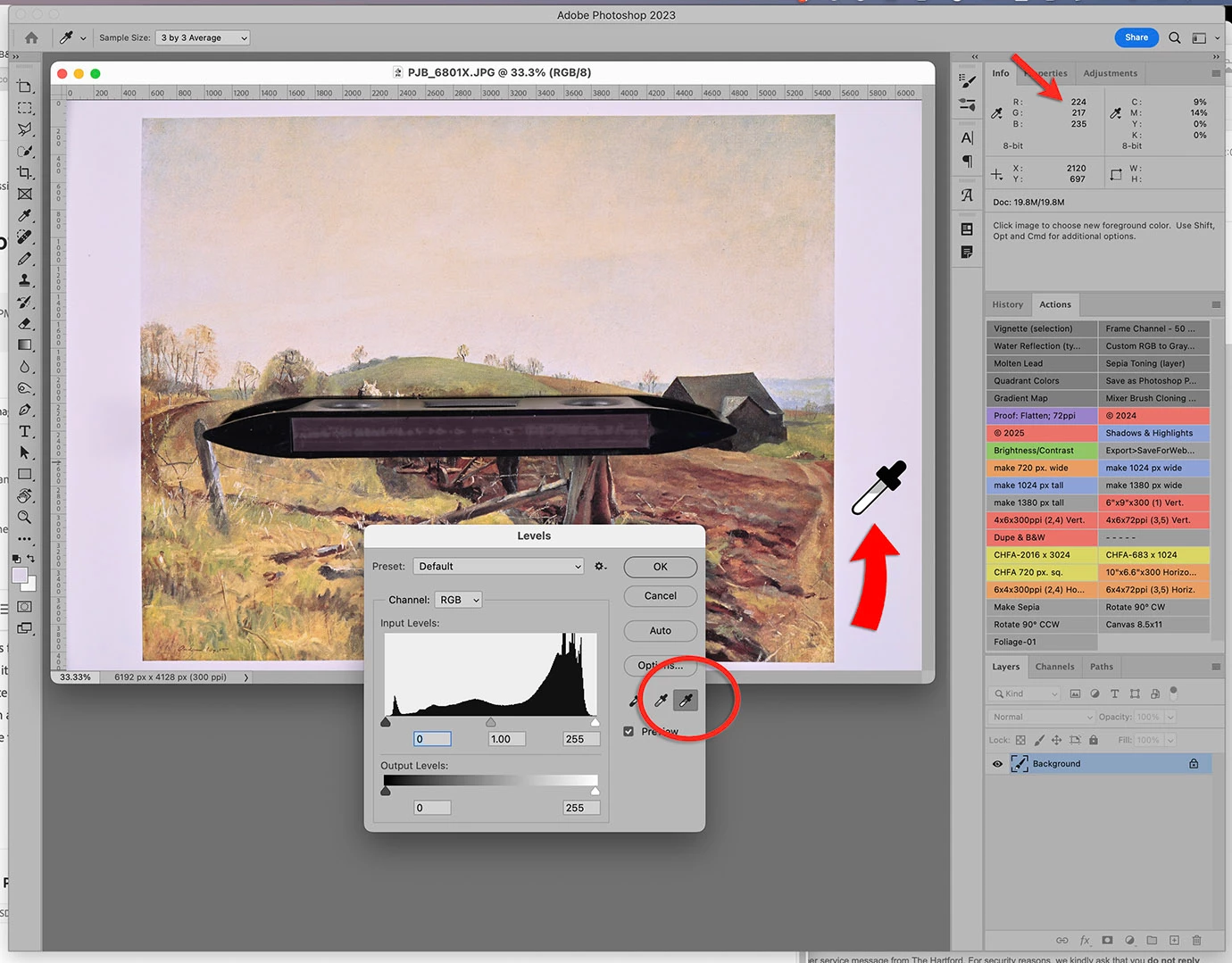Toggle pixel layers filter icon
Image resolution: width=1232 pixels, height=963 pixels.
(1075, 693)
